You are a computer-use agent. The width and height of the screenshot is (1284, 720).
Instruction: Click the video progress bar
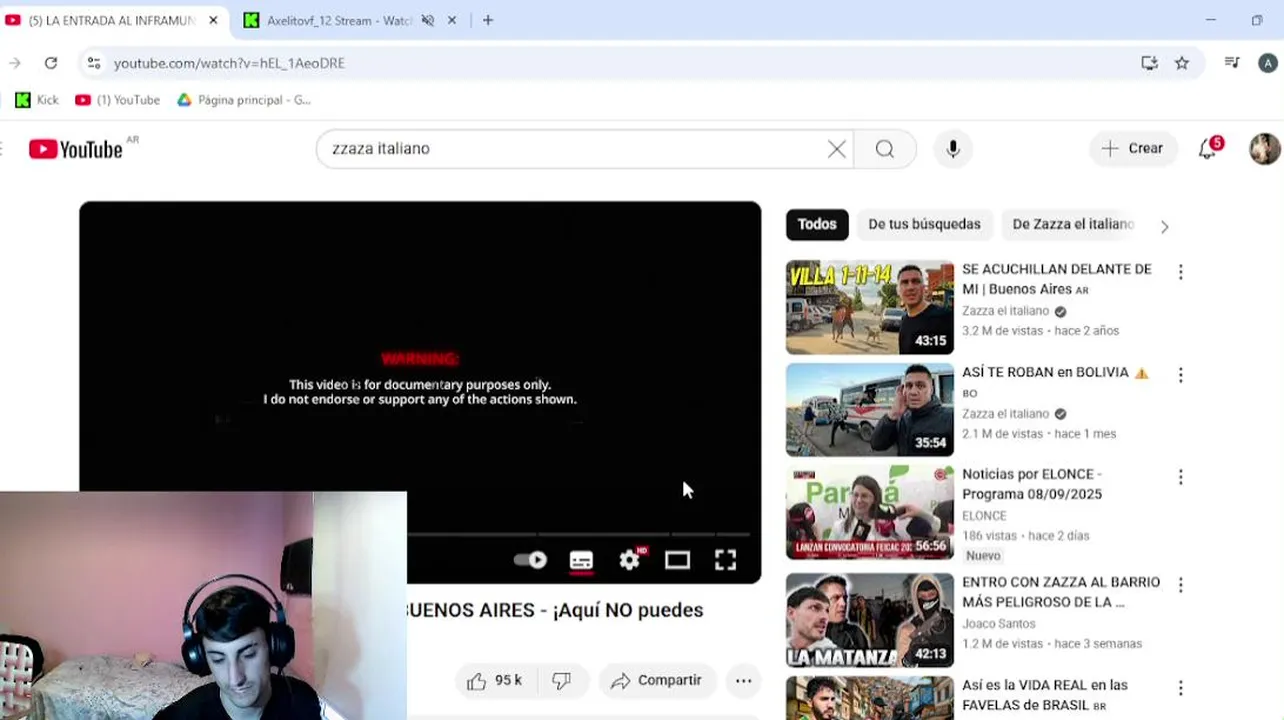point(578,535)
